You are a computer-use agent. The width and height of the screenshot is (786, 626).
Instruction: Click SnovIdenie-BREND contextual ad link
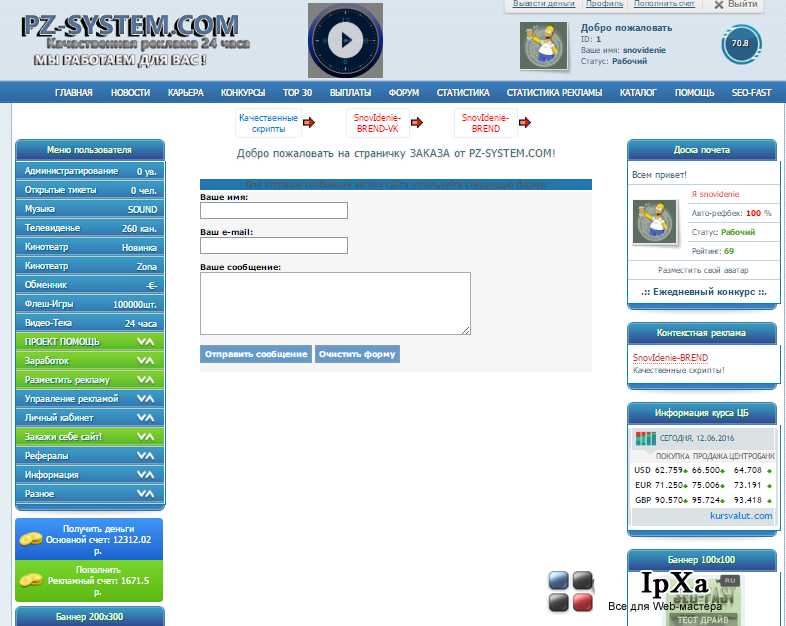coord(670,357)
